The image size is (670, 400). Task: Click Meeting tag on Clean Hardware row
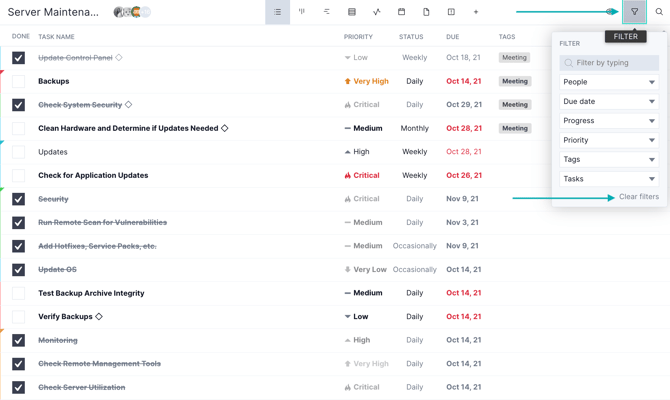coord(515,128)
